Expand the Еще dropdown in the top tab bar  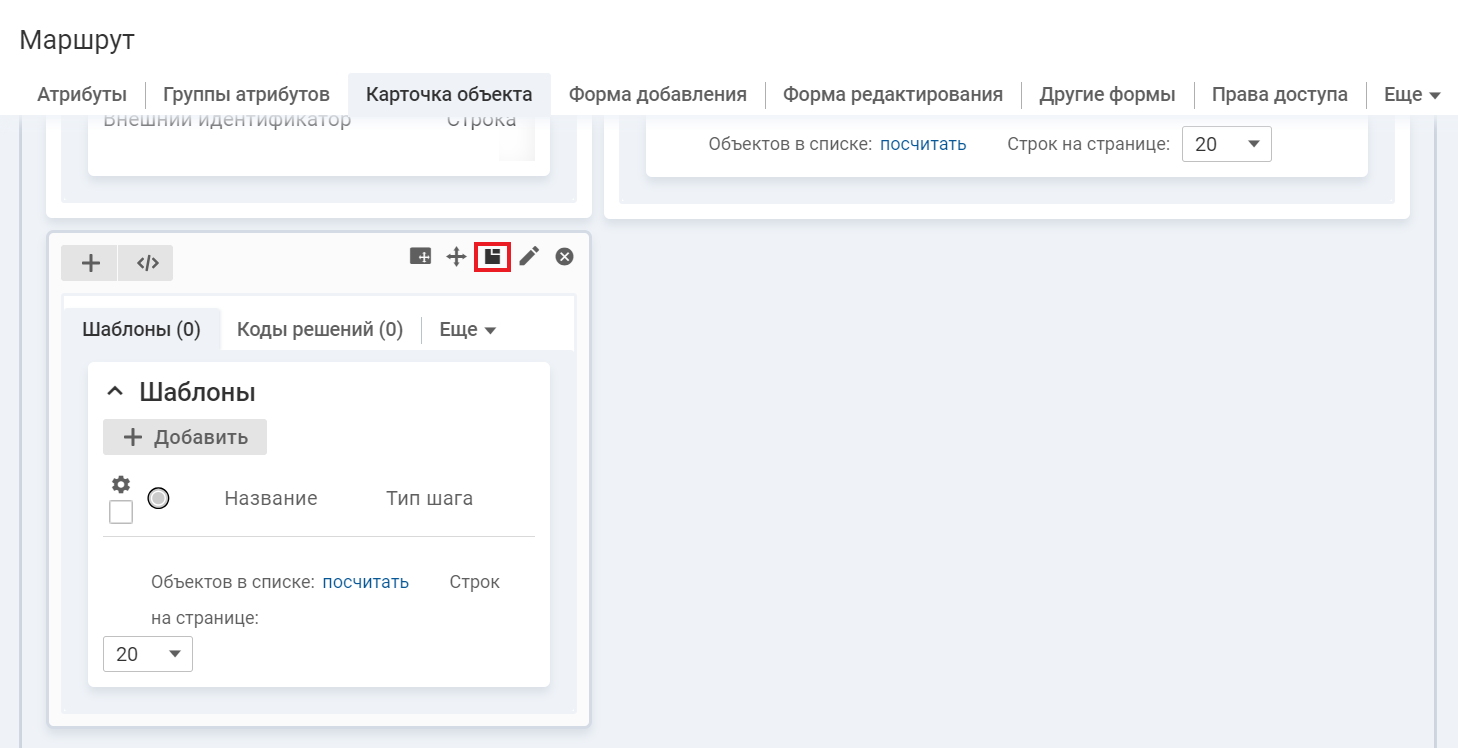click(1411, 95)
